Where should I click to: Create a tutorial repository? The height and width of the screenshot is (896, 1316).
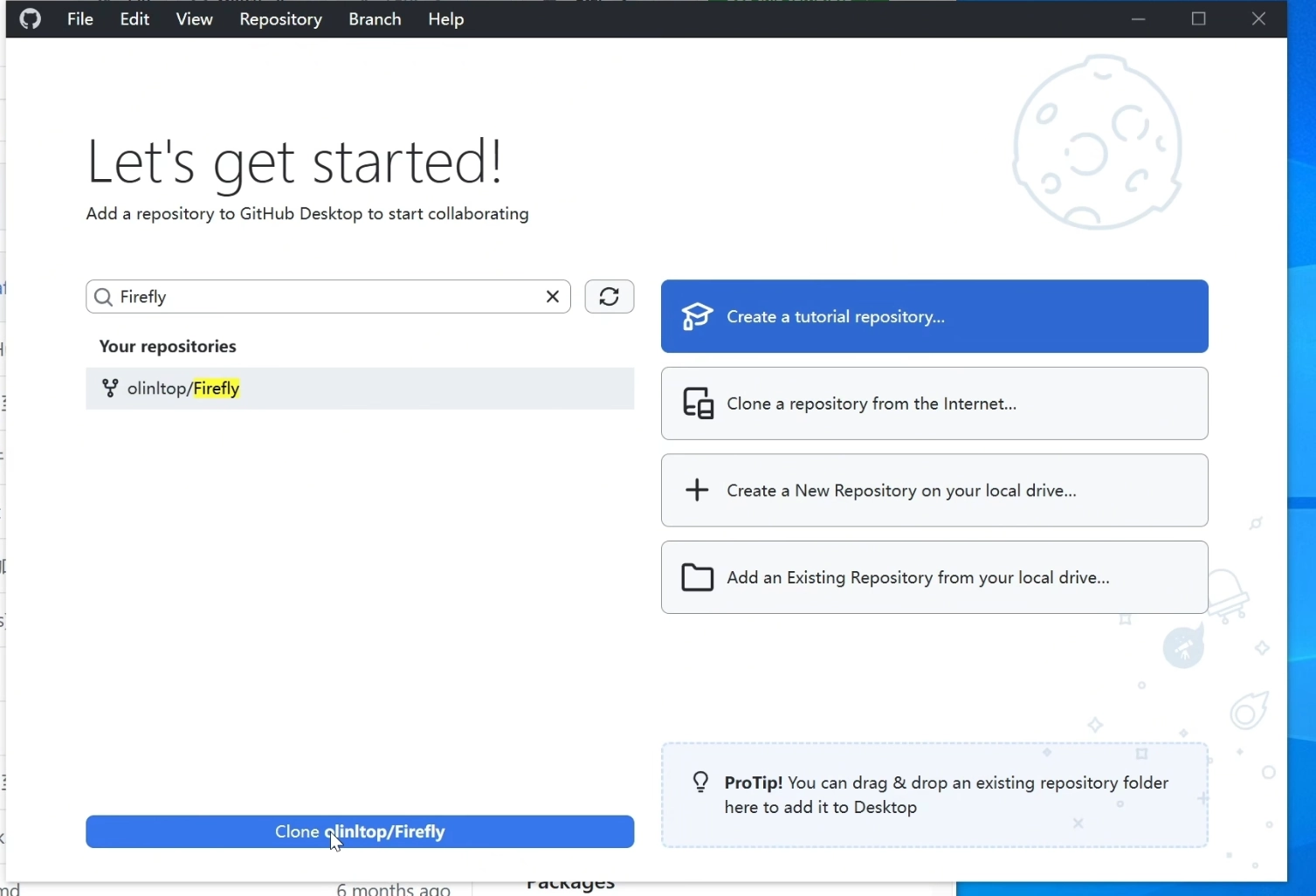point(934,317)
